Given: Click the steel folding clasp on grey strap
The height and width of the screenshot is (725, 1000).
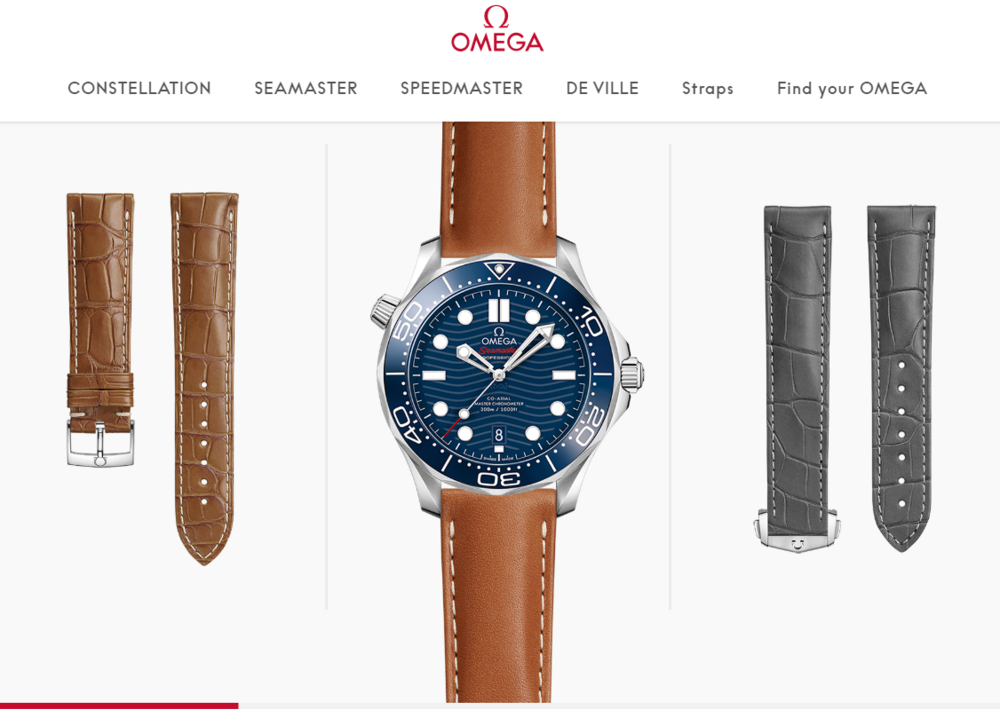Looking at the screenshot, I should coord(797,530).
